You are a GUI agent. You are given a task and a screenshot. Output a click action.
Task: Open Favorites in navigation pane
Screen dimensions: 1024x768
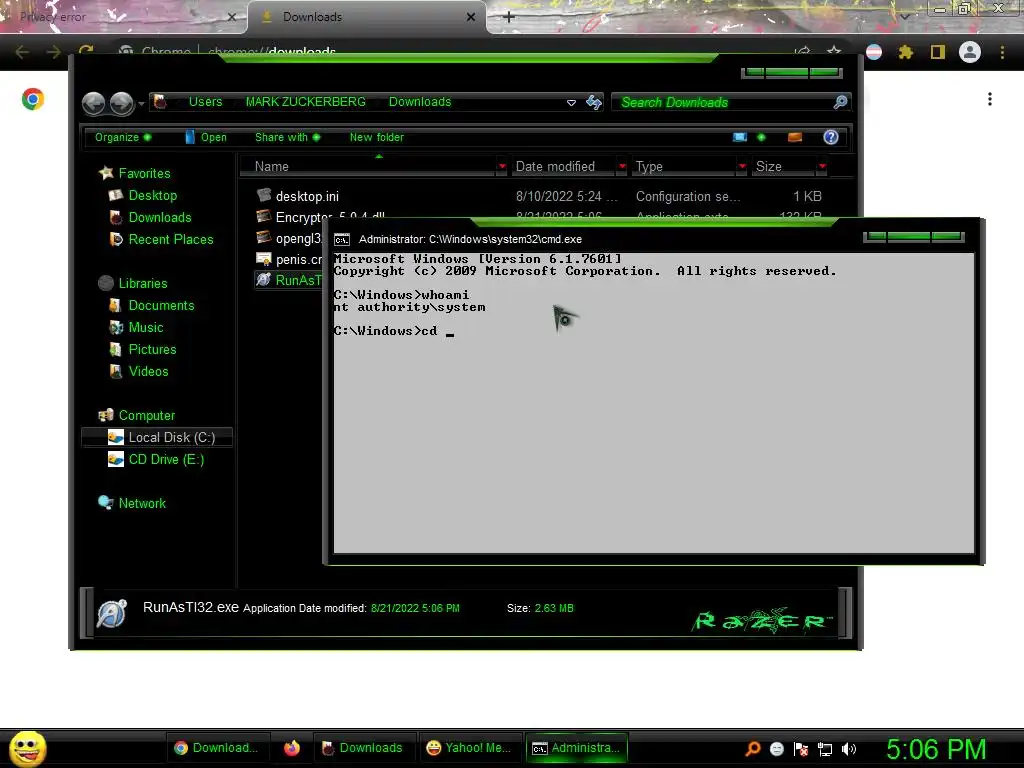click(x=144, y=173)
